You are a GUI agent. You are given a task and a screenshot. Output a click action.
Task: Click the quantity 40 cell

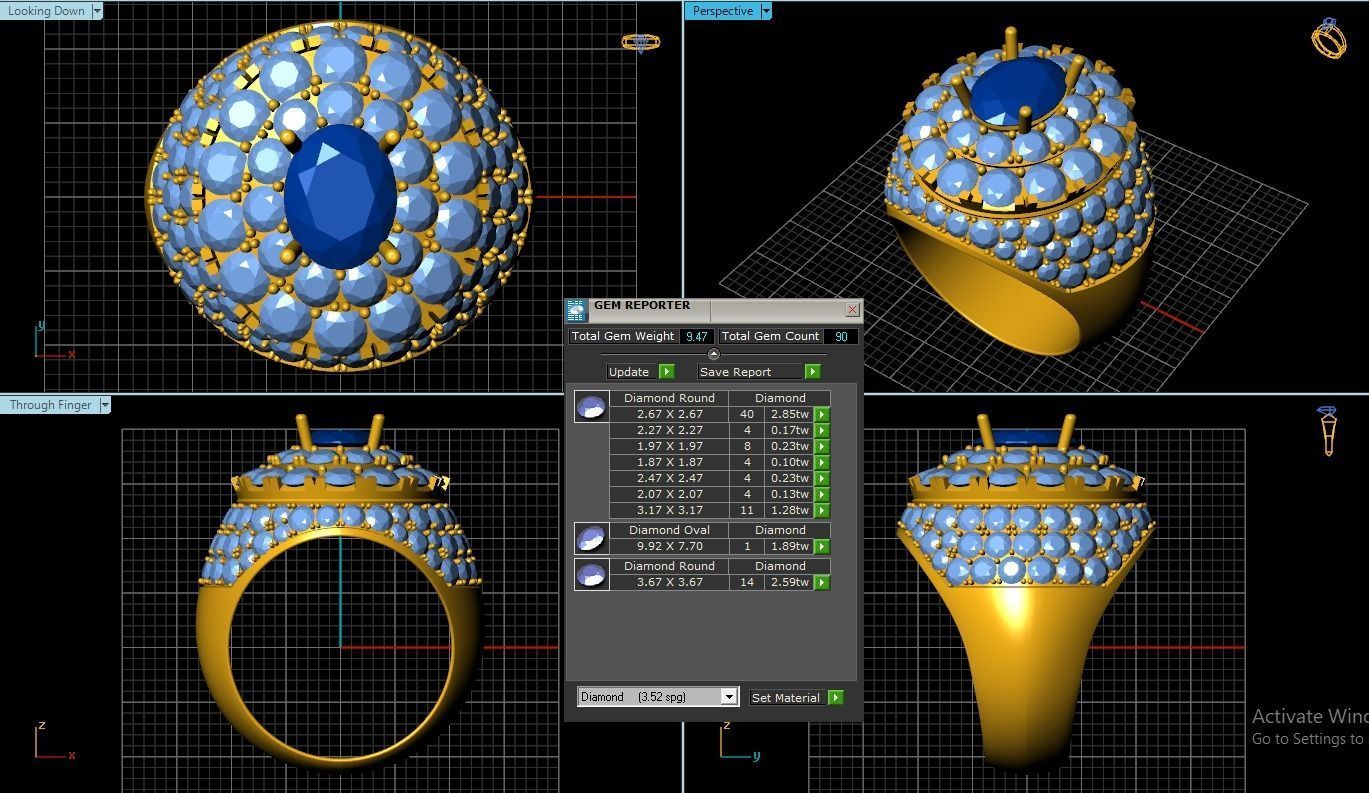[747, 414]
